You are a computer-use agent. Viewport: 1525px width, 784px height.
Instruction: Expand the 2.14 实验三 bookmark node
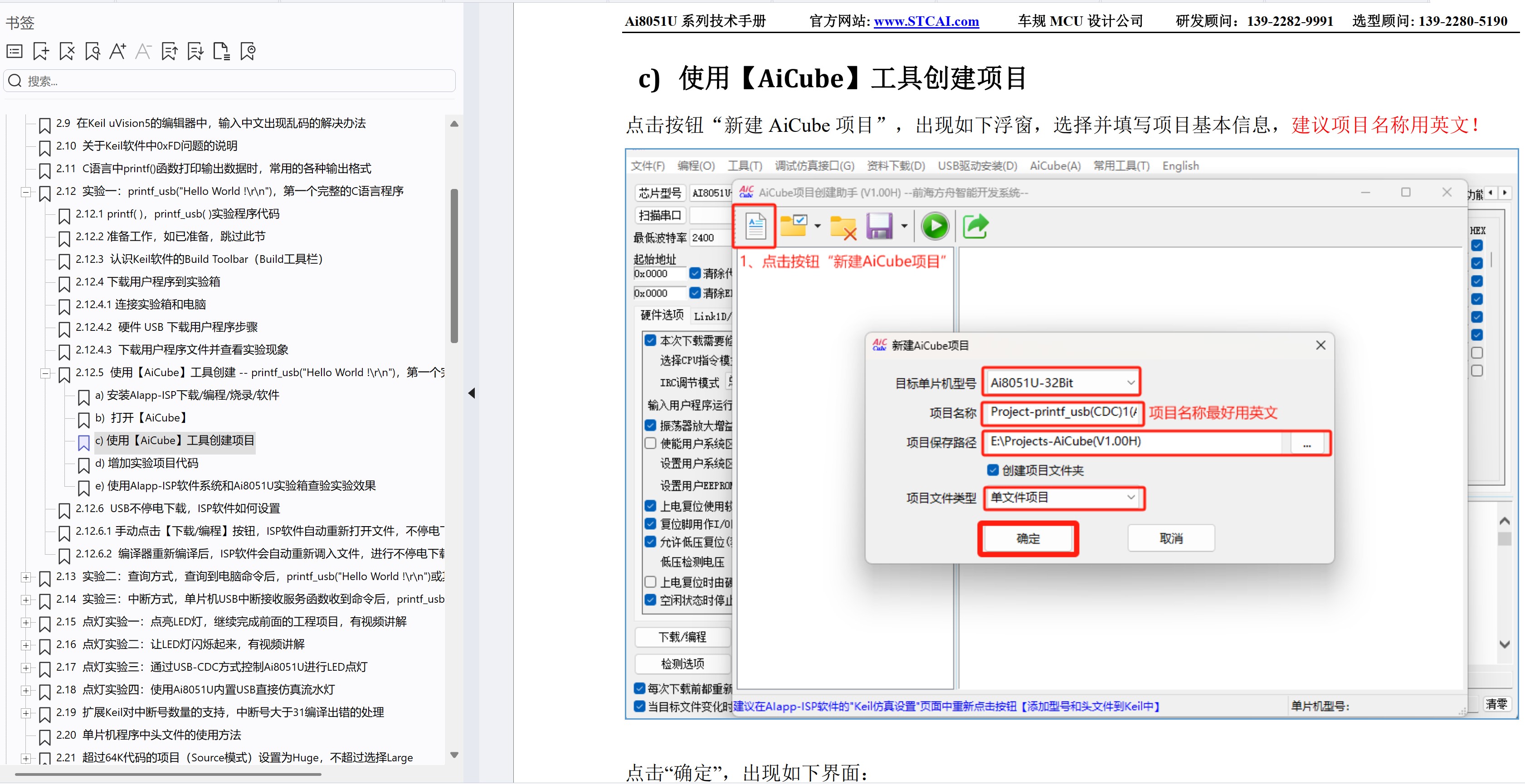(x=25, y=600)
